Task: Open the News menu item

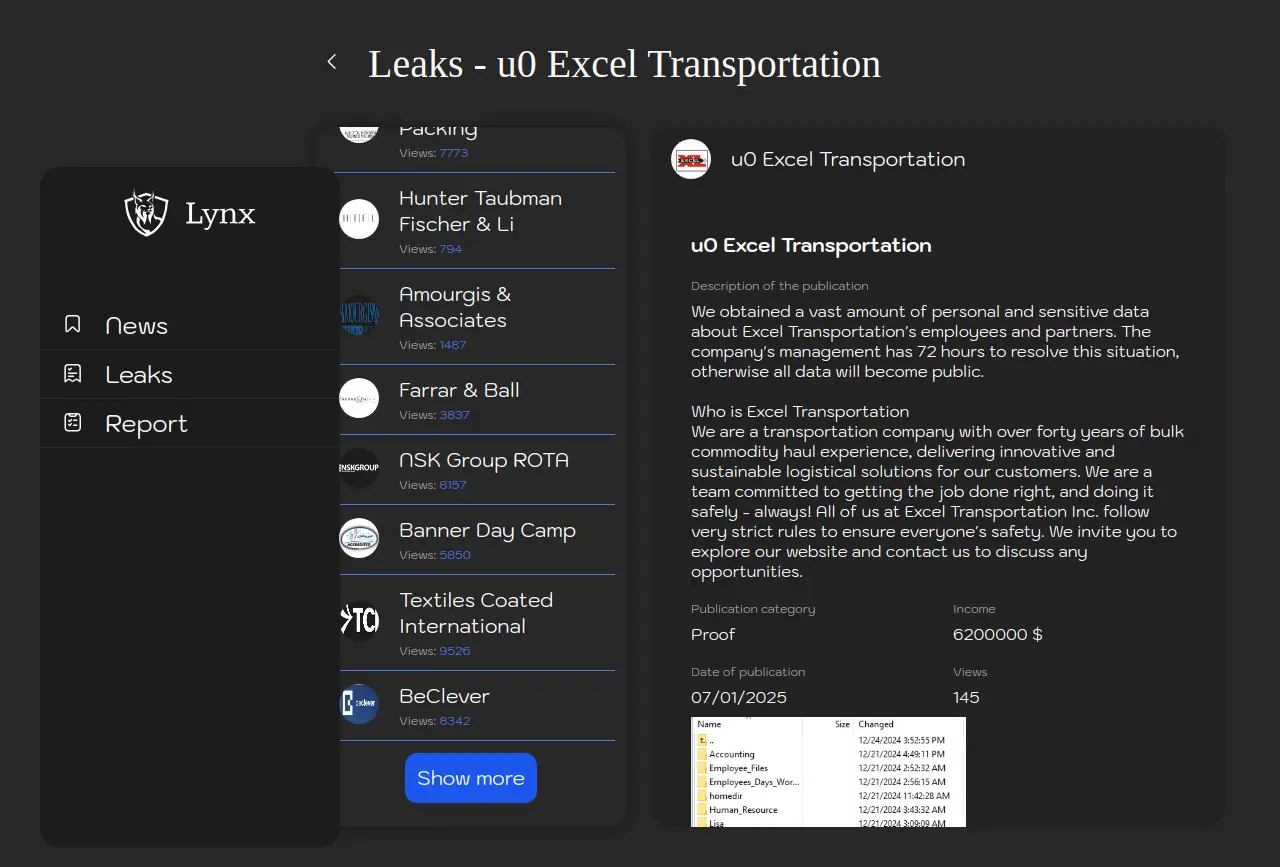Action: point(136,326)
